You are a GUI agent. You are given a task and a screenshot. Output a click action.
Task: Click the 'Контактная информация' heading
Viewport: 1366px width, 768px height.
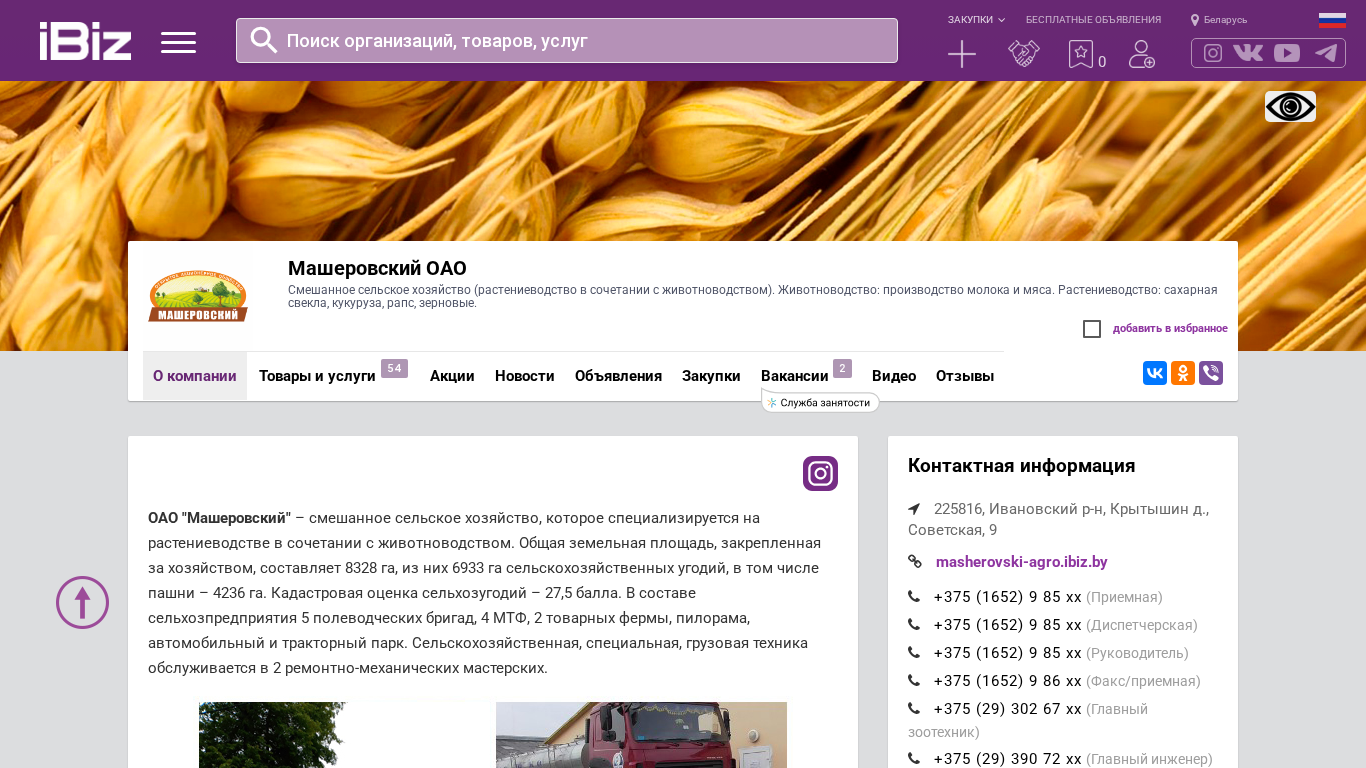[x=1021, y=466]
